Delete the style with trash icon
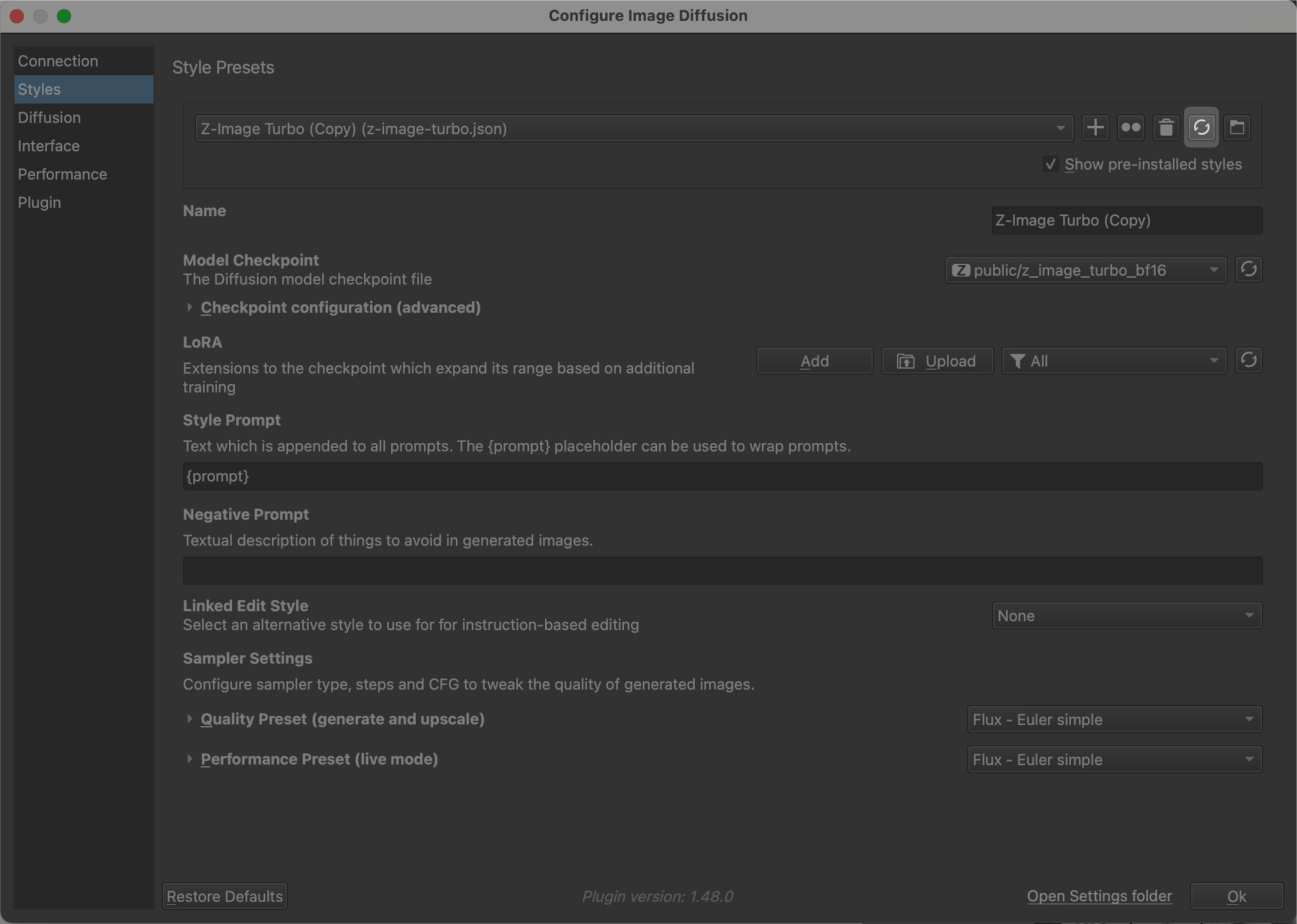 point(1166,127)
